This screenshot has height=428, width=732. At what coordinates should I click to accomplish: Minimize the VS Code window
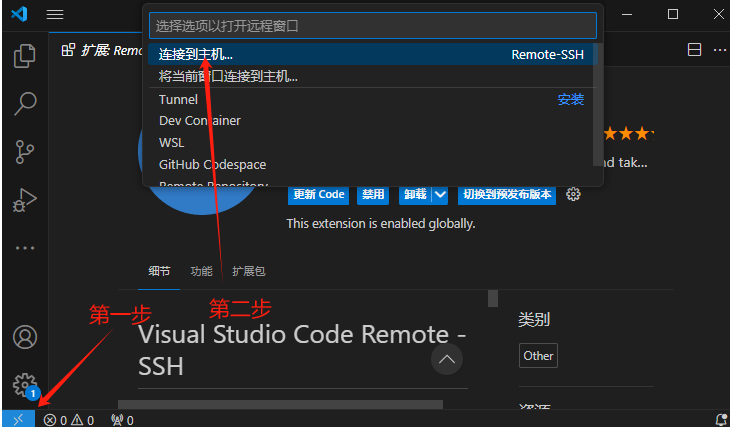(627, 14)
